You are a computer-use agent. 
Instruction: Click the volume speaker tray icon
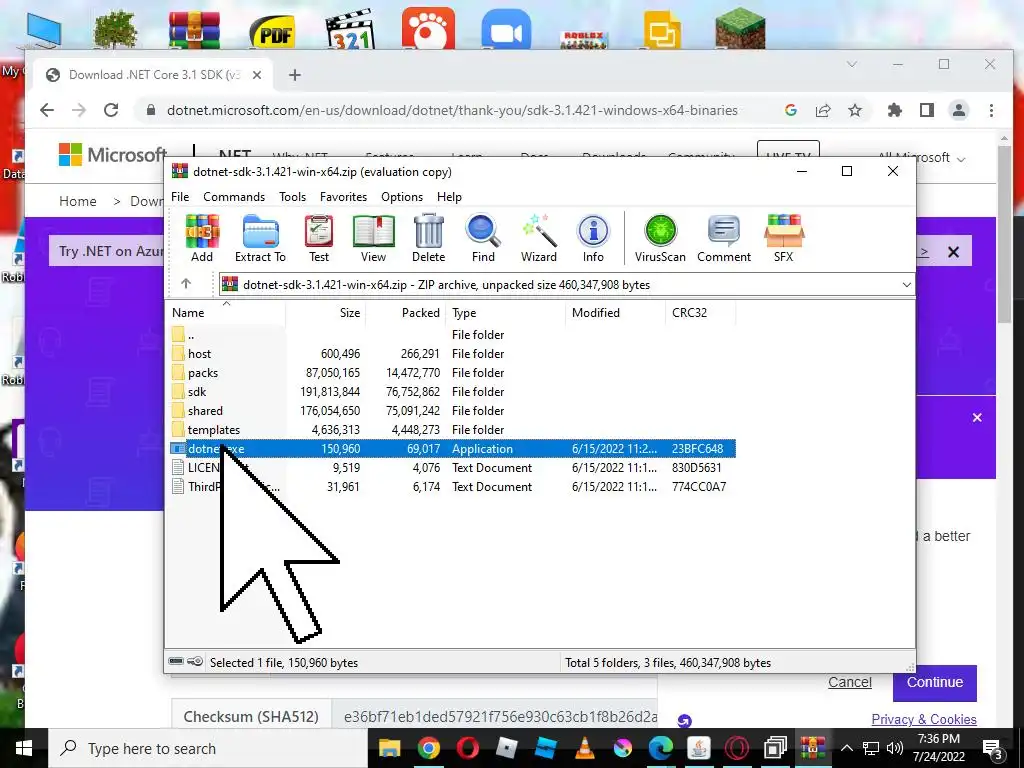895,748
